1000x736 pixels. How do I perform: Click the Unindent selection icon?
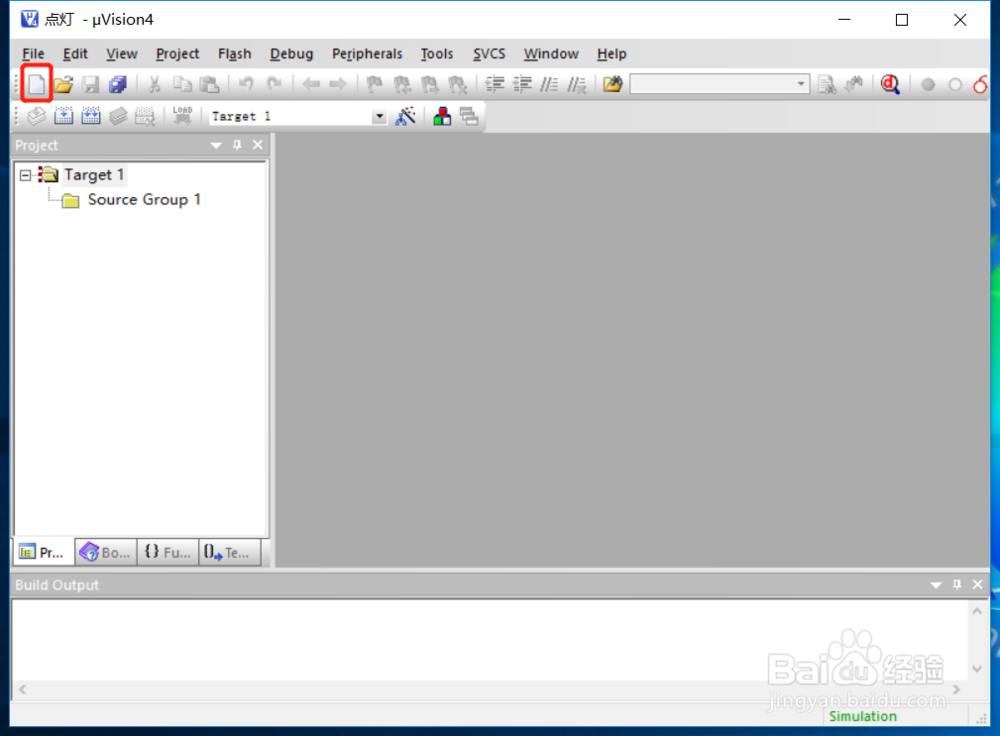pos(522,84)
